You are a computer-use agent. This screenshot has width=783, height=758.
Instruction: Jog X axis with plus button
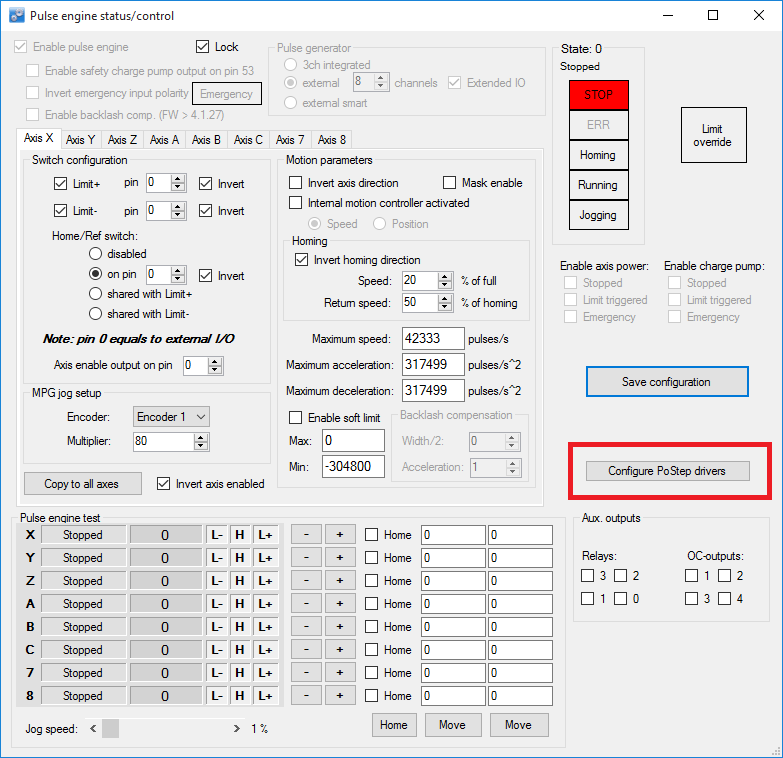tap(340, 534)
